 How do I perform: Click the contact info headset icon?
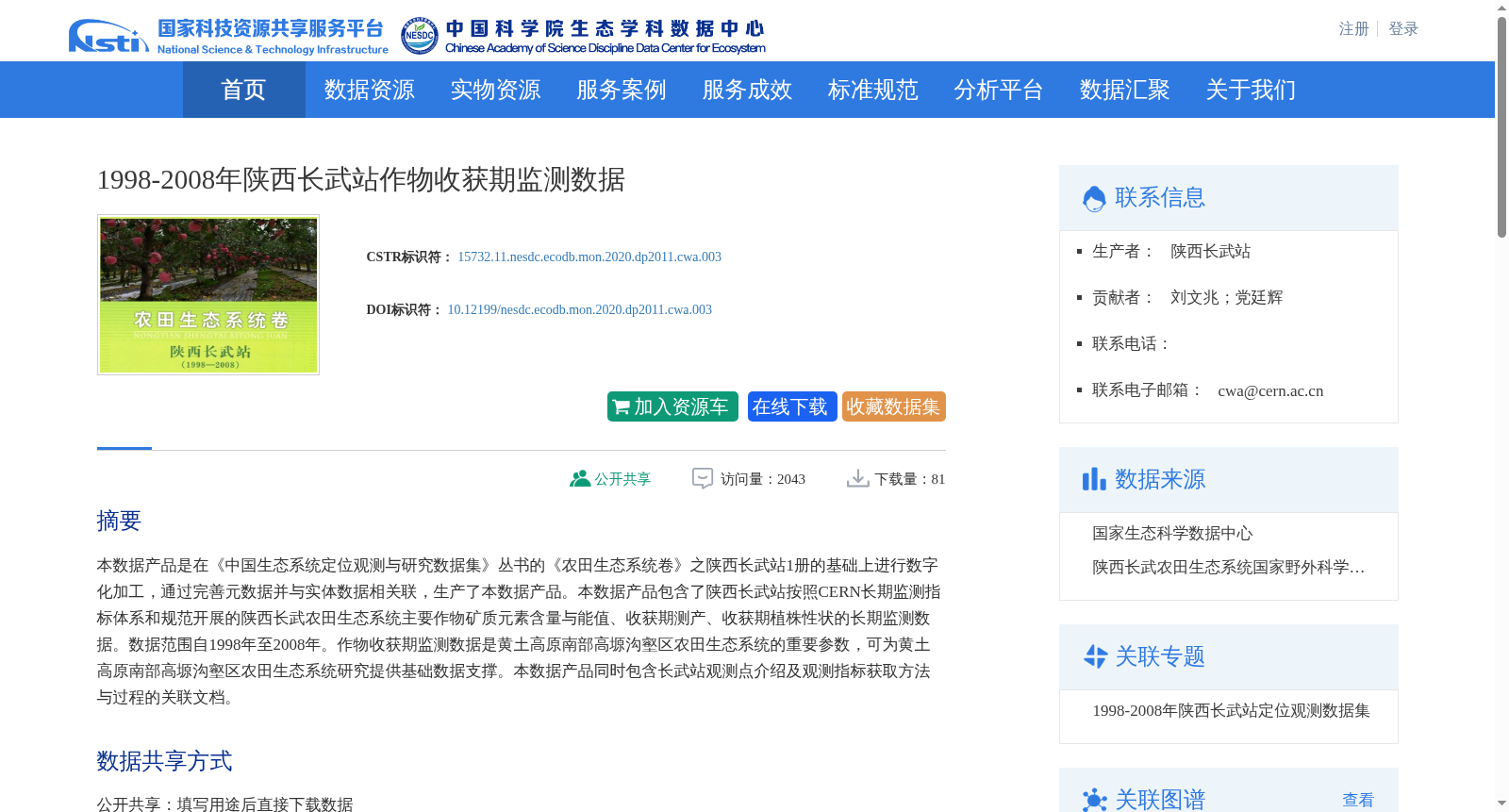pos(1094,198)
